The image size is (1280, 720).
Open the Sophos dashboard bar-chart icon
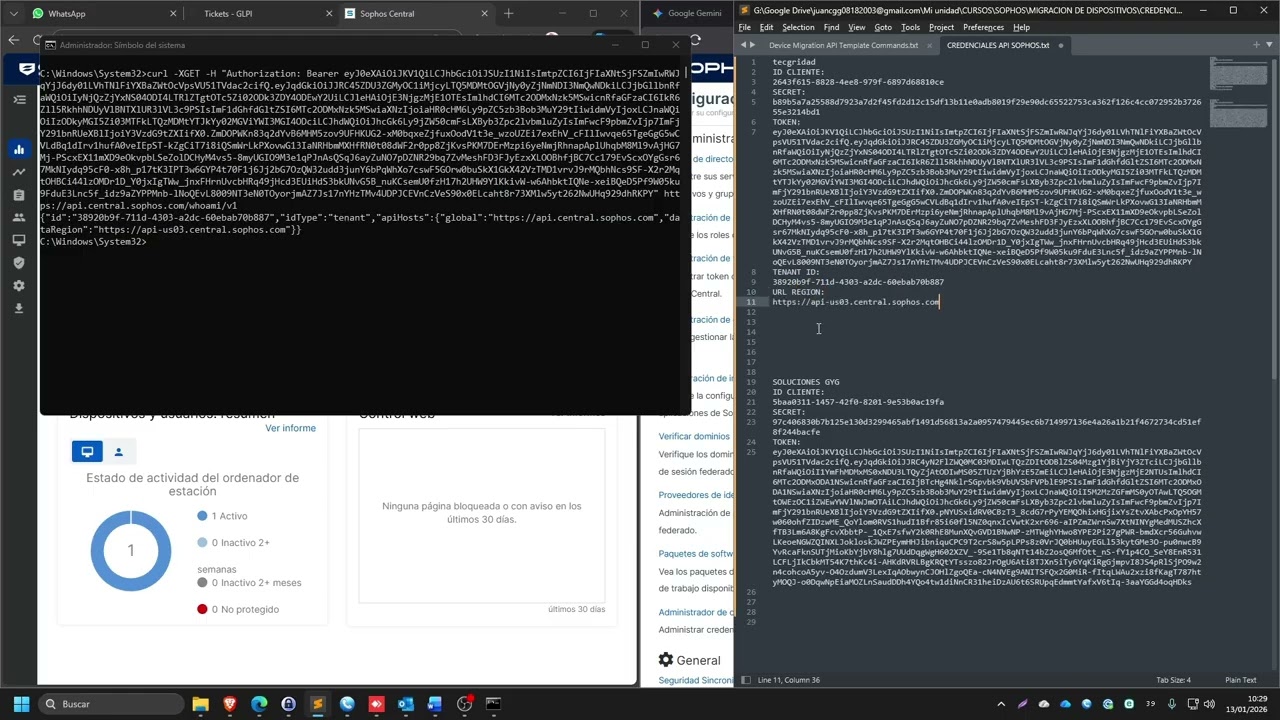coord(19,149)
